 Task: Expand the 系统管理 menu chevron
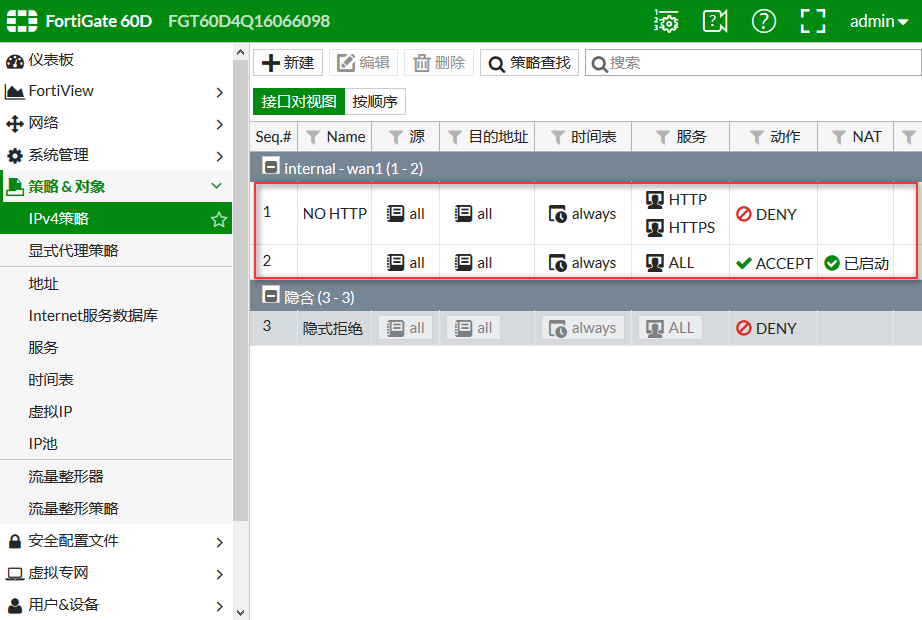[x=219, y=156]
